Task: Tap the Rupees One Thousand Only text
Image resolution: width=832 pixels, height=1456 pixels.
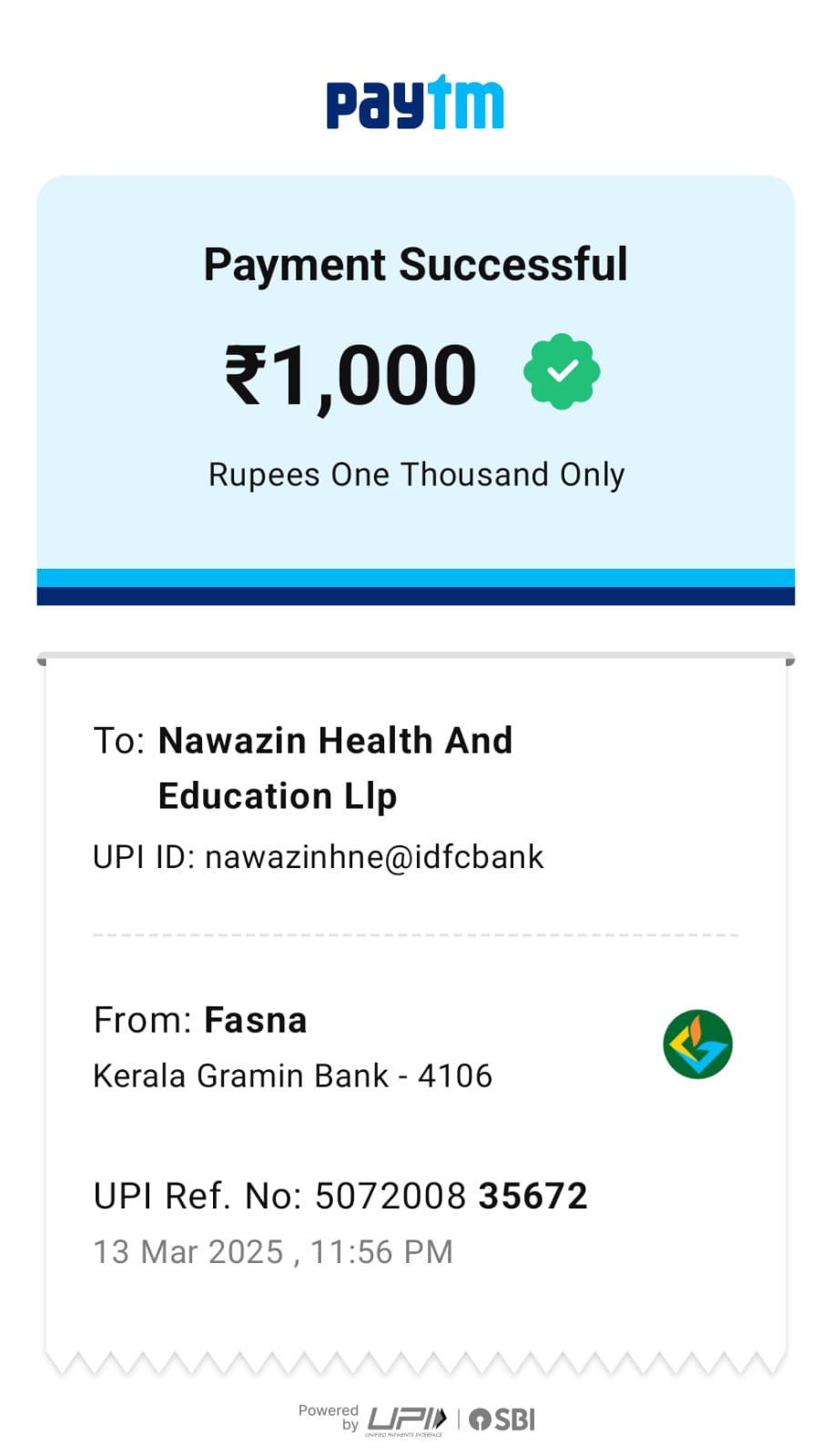Action: pyautogui.click(x=416, y=475)
